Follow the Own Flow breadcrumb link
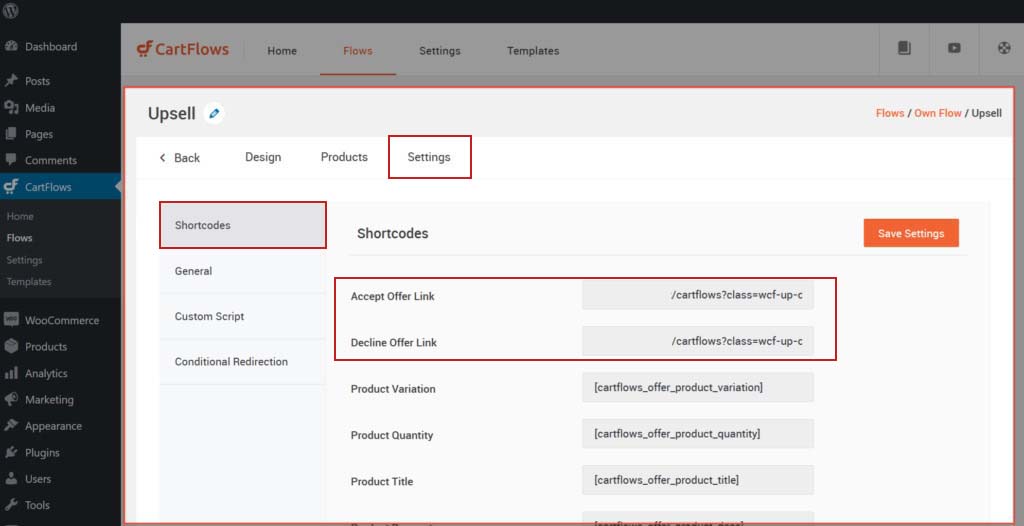This screenshot has height=526, width=1024. [938, 113]
